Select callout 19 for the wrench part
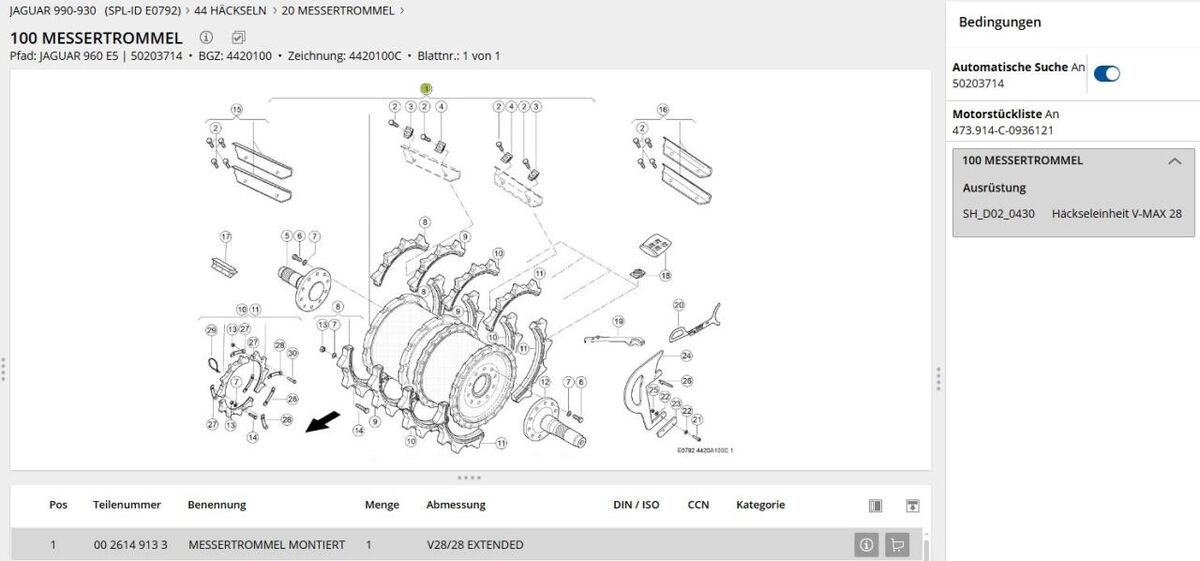The image size is (1200, 561). click(619, 321)
